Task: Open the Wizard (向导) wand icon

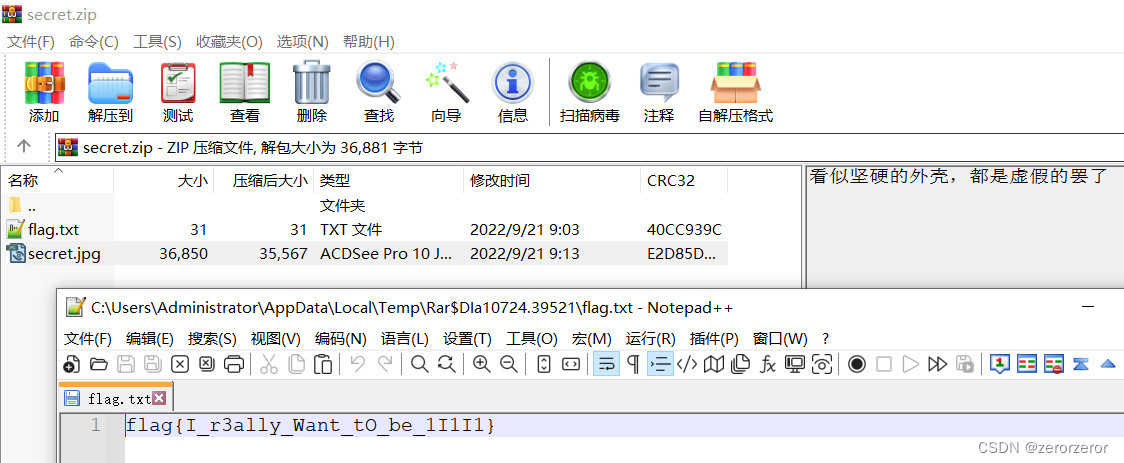Action: (446, 83)
